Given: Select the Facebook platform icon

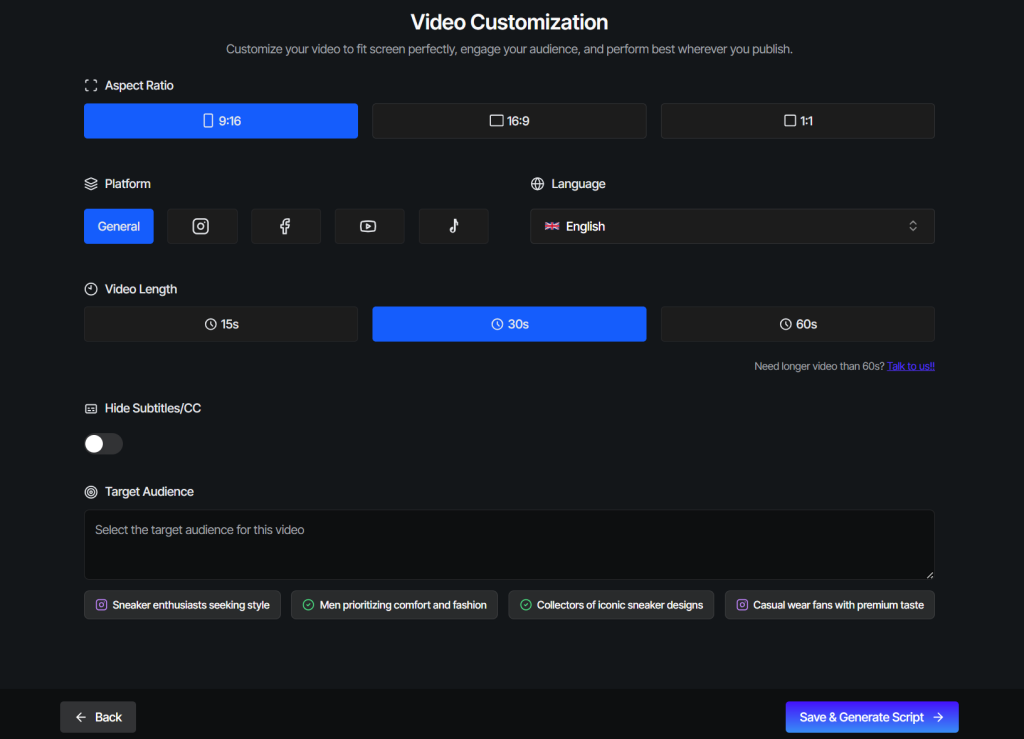Looking at the screenshot, I should [x=285, y=227].
